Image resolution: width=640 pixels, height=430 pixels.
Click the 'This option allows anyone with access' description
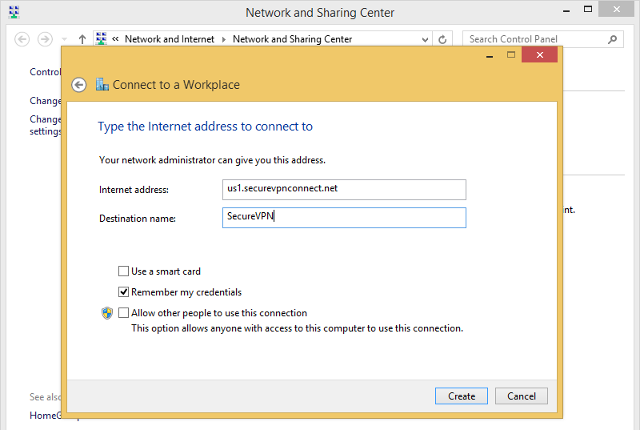coord(297,328)
